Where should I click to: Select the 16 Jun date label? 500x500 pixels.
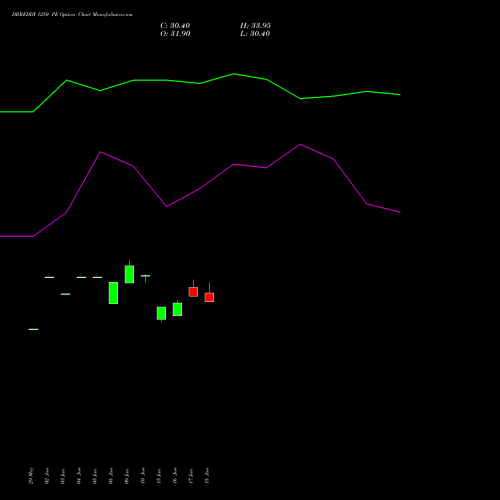(175, 476)
